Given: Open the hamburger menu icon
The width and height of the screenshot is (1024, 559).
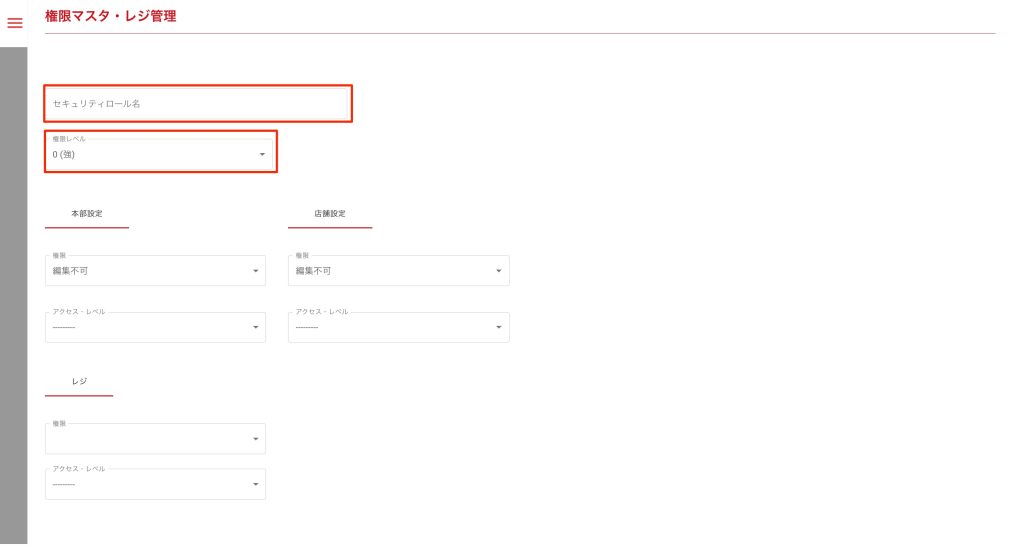Looking at the screenshot, I should (x=14, y=23).
